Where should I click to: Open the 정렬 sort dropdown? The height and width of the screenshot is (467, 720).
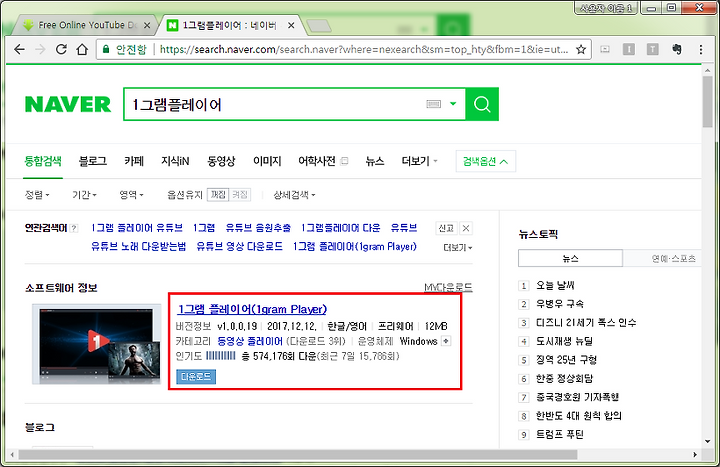pyautogui.click(x=37, y=195)
